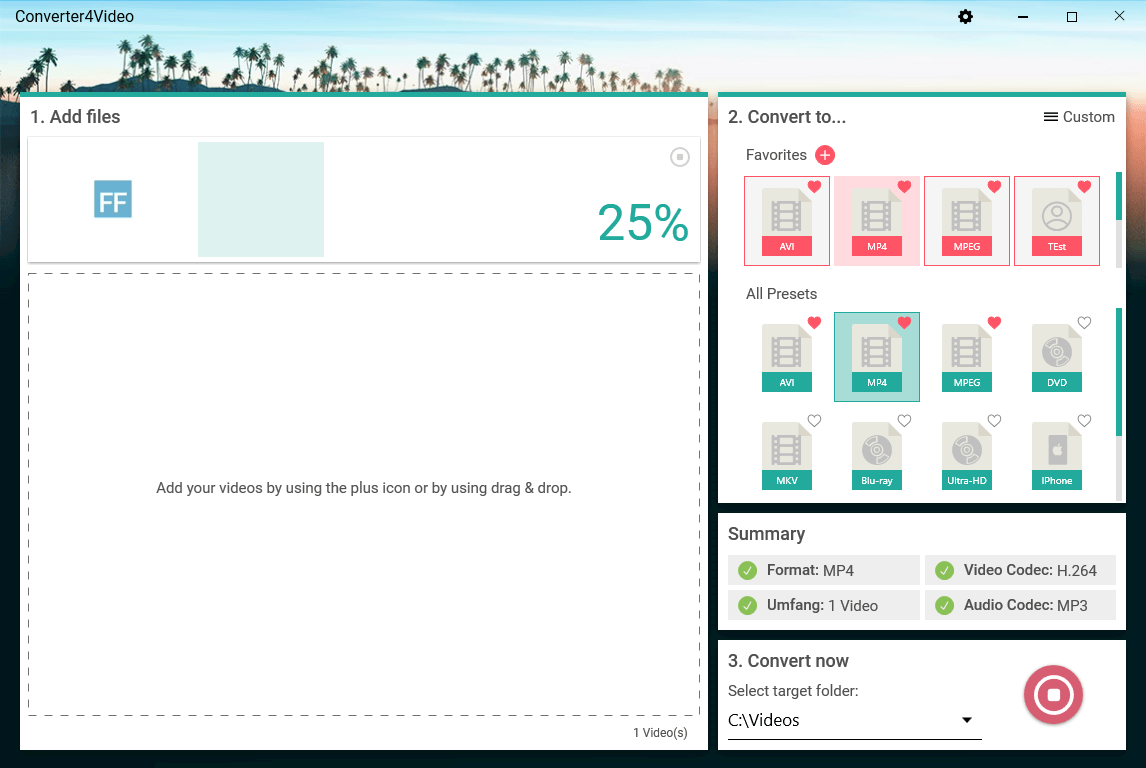Choose the MKV preset

(x=786, y=455)
